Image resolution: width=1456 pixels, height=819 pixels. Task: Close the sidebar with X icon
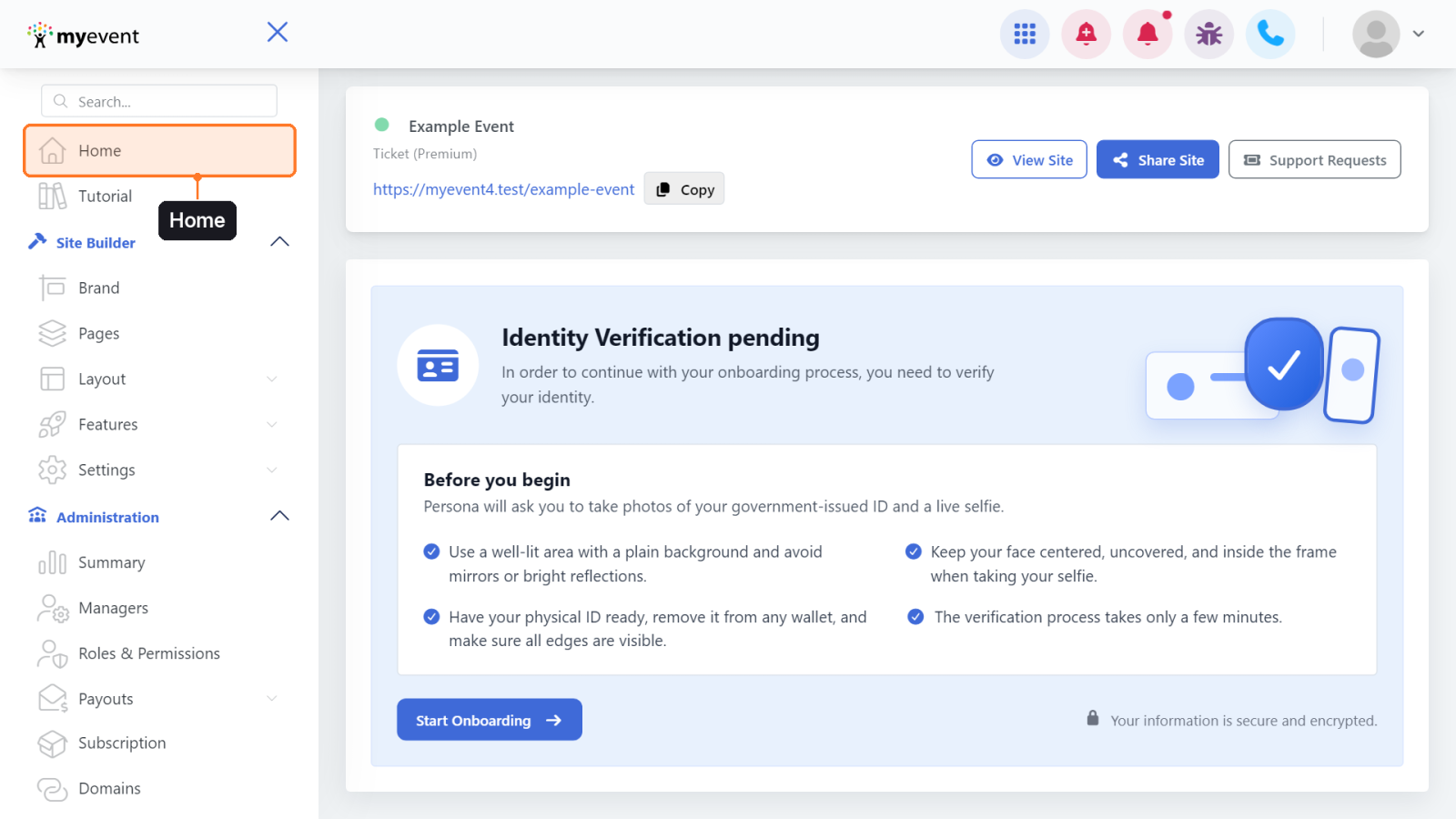coord(278,32)
